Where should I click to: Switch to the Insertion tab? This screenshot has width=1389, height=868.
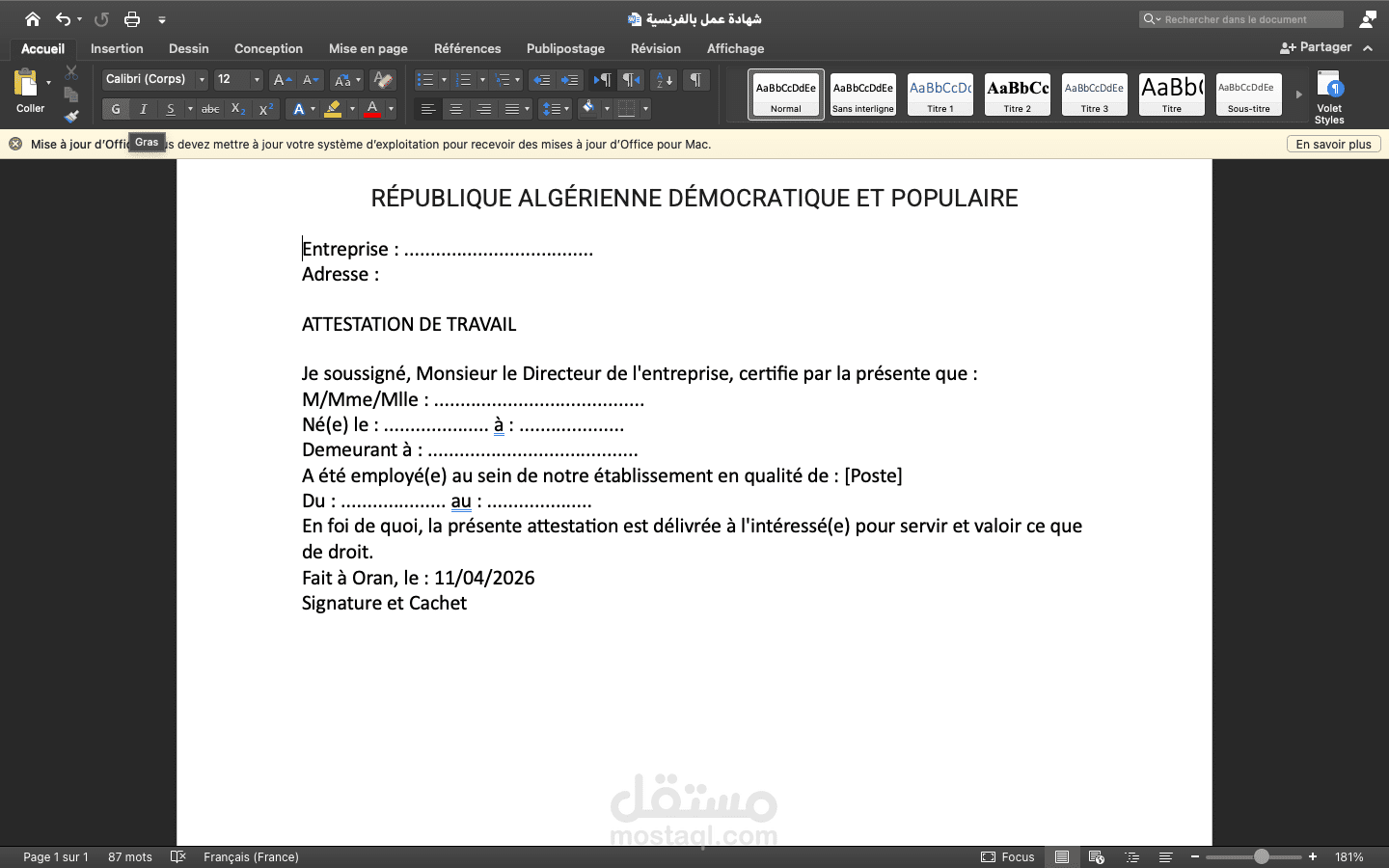click(x=117, y=48)
